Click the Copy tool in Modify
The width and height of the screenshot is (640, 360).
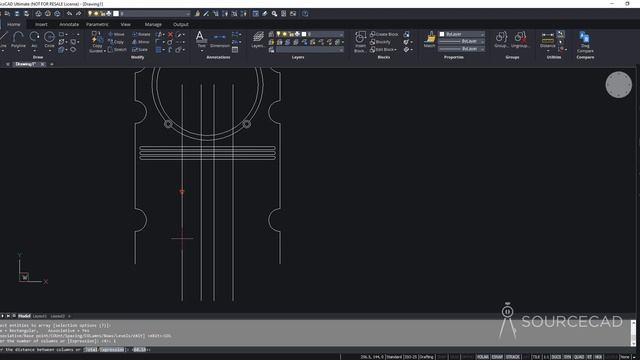pyautogui.click(x=116, y=42)
